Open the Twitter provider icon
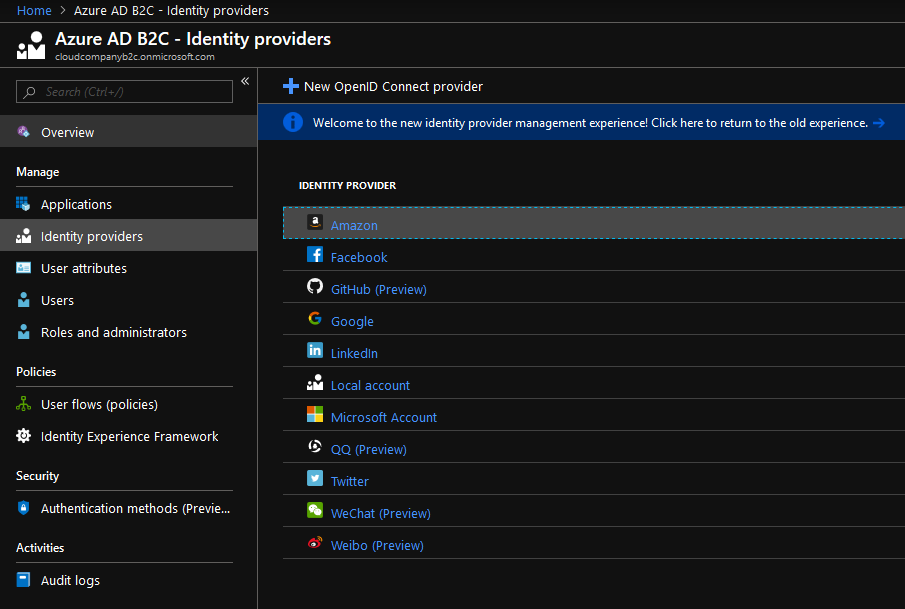 [314, 478]
